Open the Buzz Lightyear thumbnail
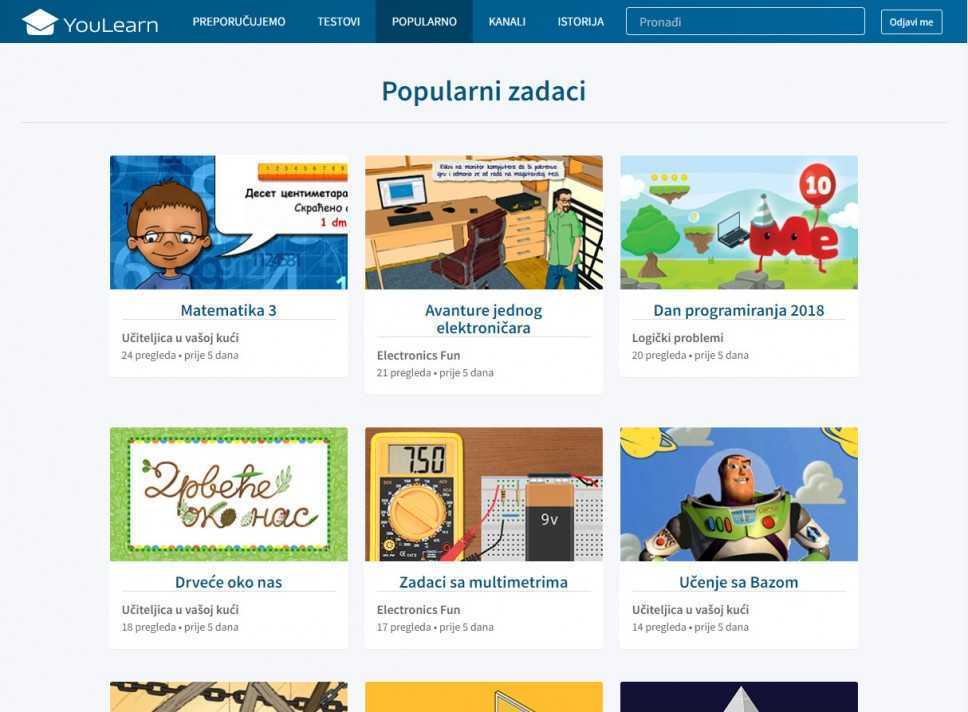This screenshot has width=968, height=712. click(x=739, y=494)
